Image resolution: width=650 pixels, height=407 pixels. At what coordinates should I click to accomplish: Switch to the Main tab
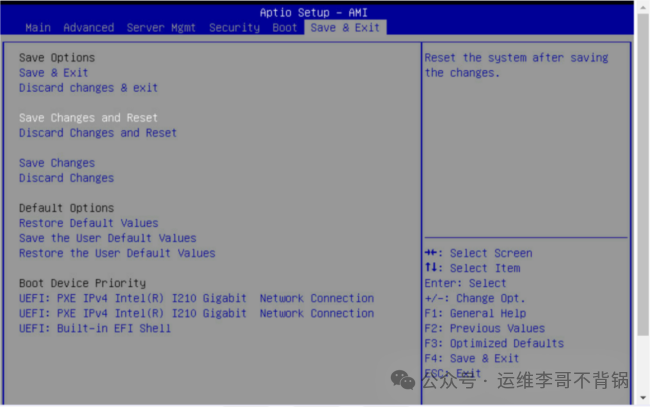(38, 28)
